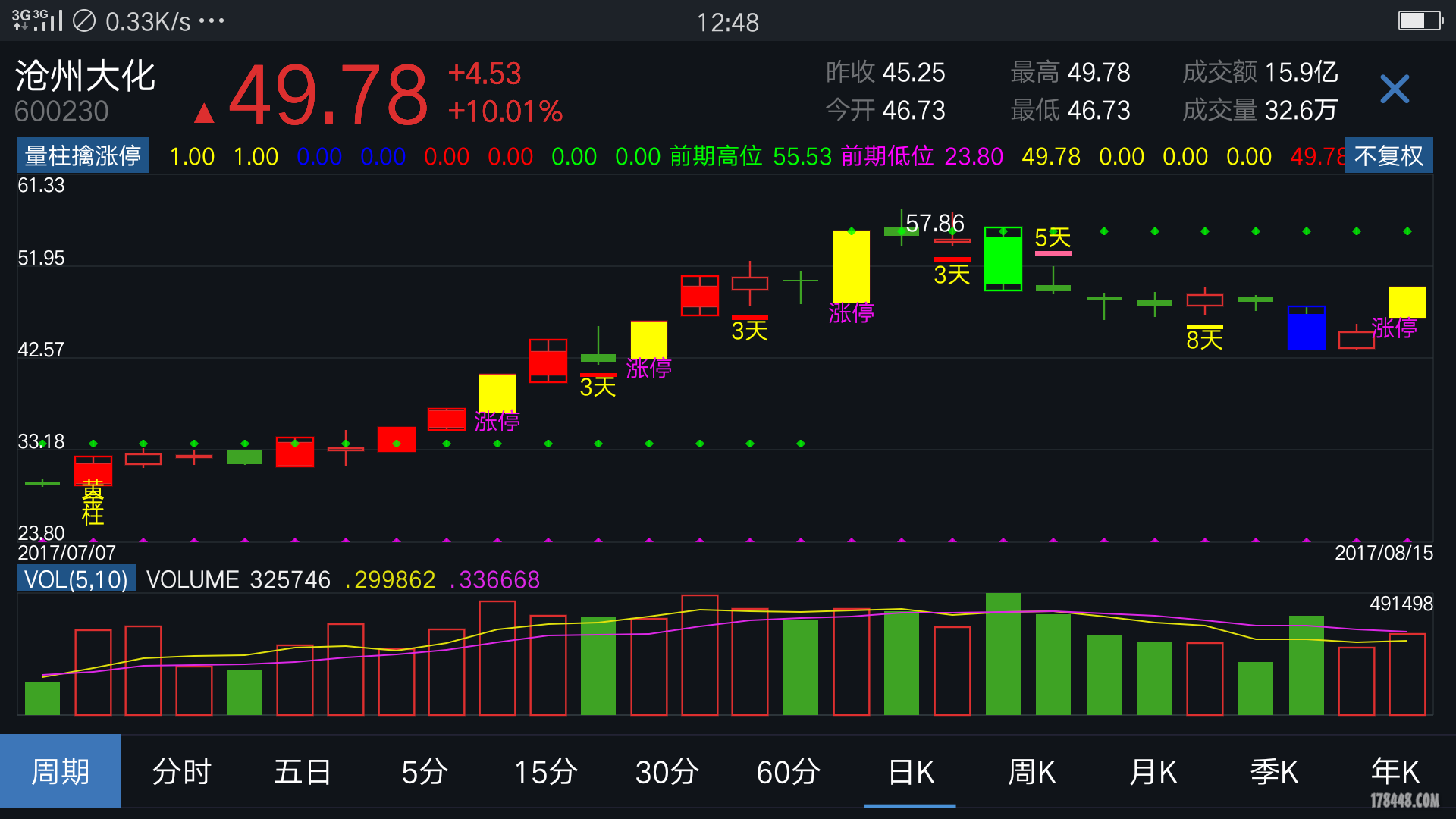The image size is (1456, 819).
Task: Tap the end date 2017/08/15
Action: pyautogui.click(x=1384, y=553)
